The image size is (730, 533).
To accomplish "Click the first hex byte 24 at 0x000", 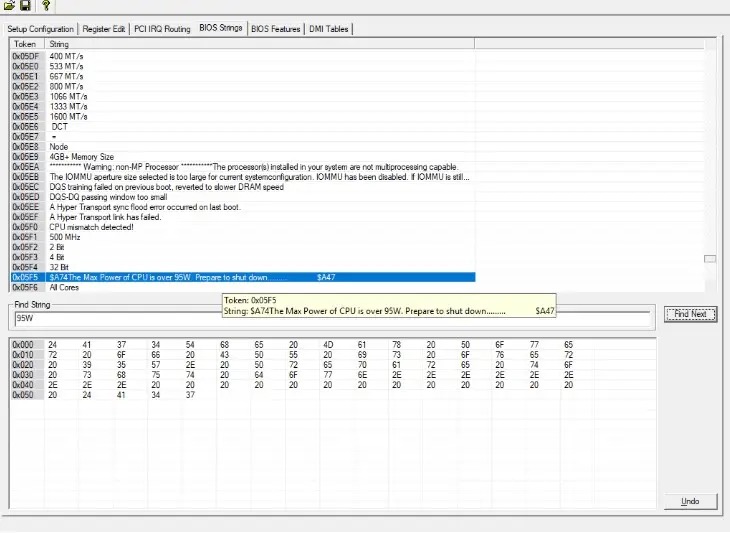I will point(53,345).
